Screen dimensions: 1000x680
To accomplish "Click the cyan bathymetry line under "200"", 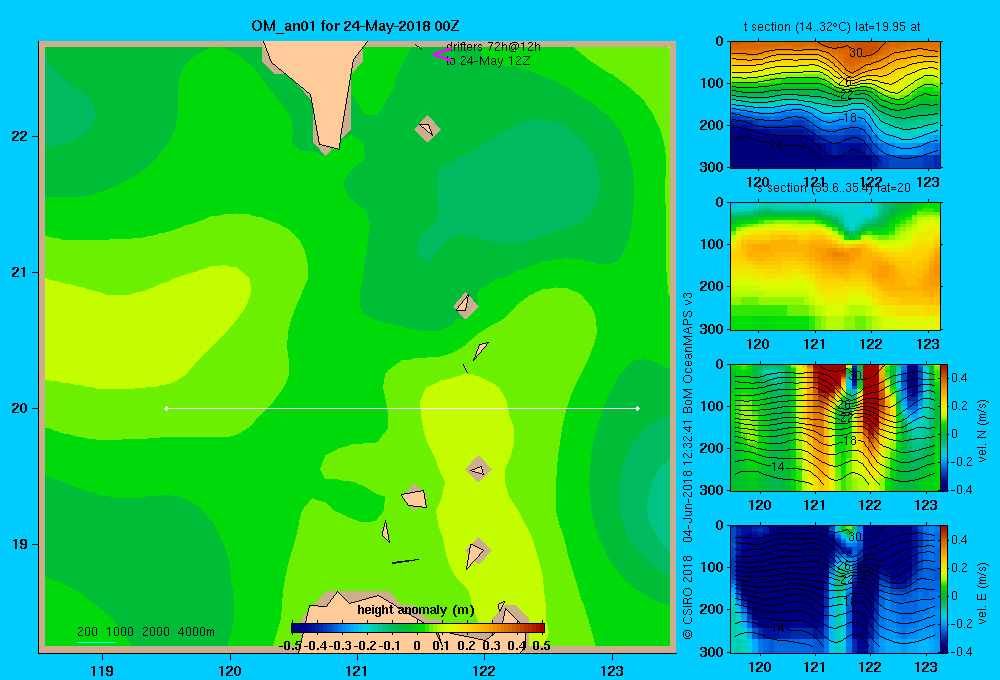I will (96, 642).
